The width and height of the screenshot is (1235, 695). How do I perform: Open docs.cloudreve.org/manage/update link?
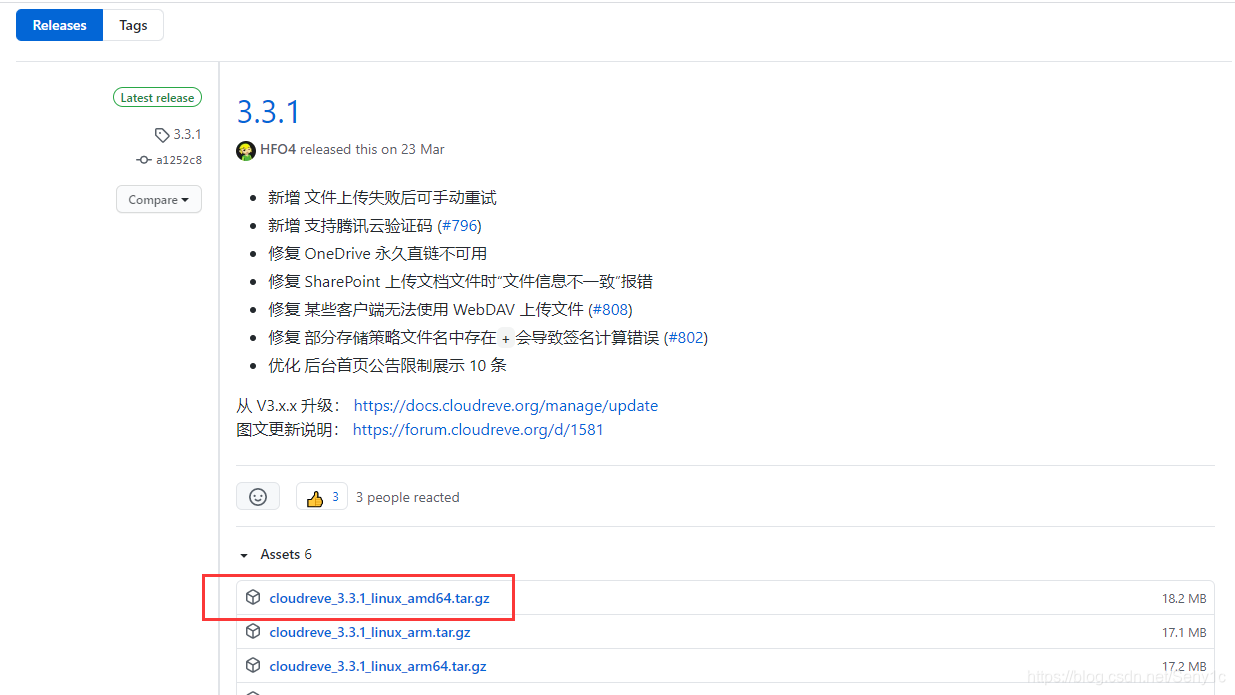506,405
